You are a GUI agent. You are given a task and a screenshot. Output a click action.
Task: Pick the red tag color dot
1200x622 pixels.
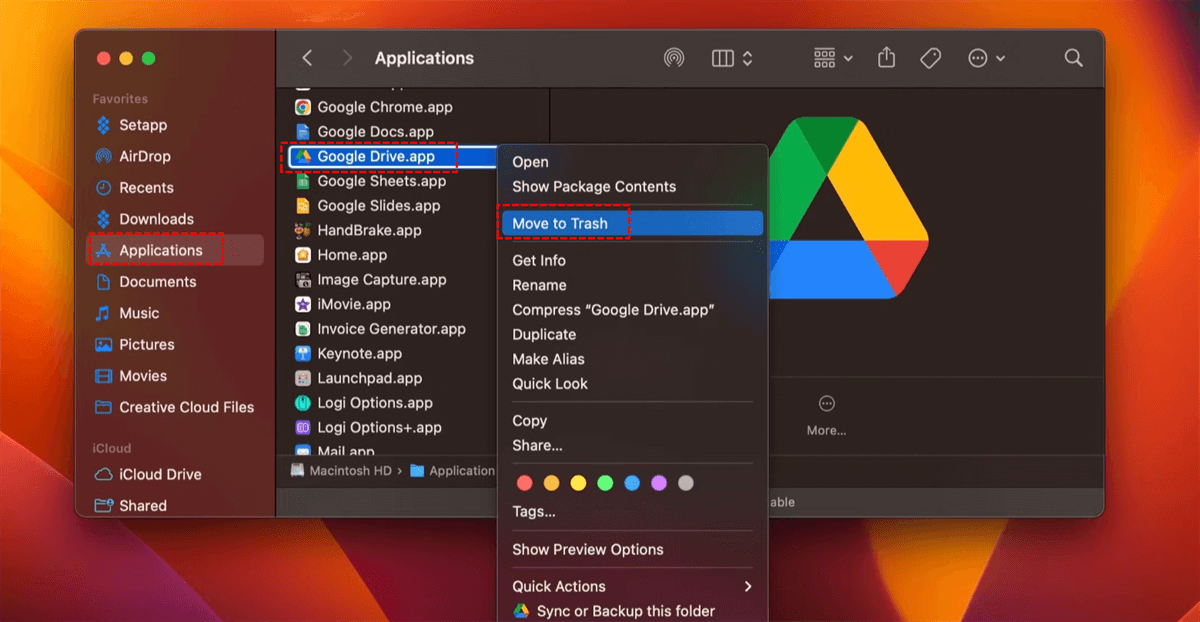524,483
